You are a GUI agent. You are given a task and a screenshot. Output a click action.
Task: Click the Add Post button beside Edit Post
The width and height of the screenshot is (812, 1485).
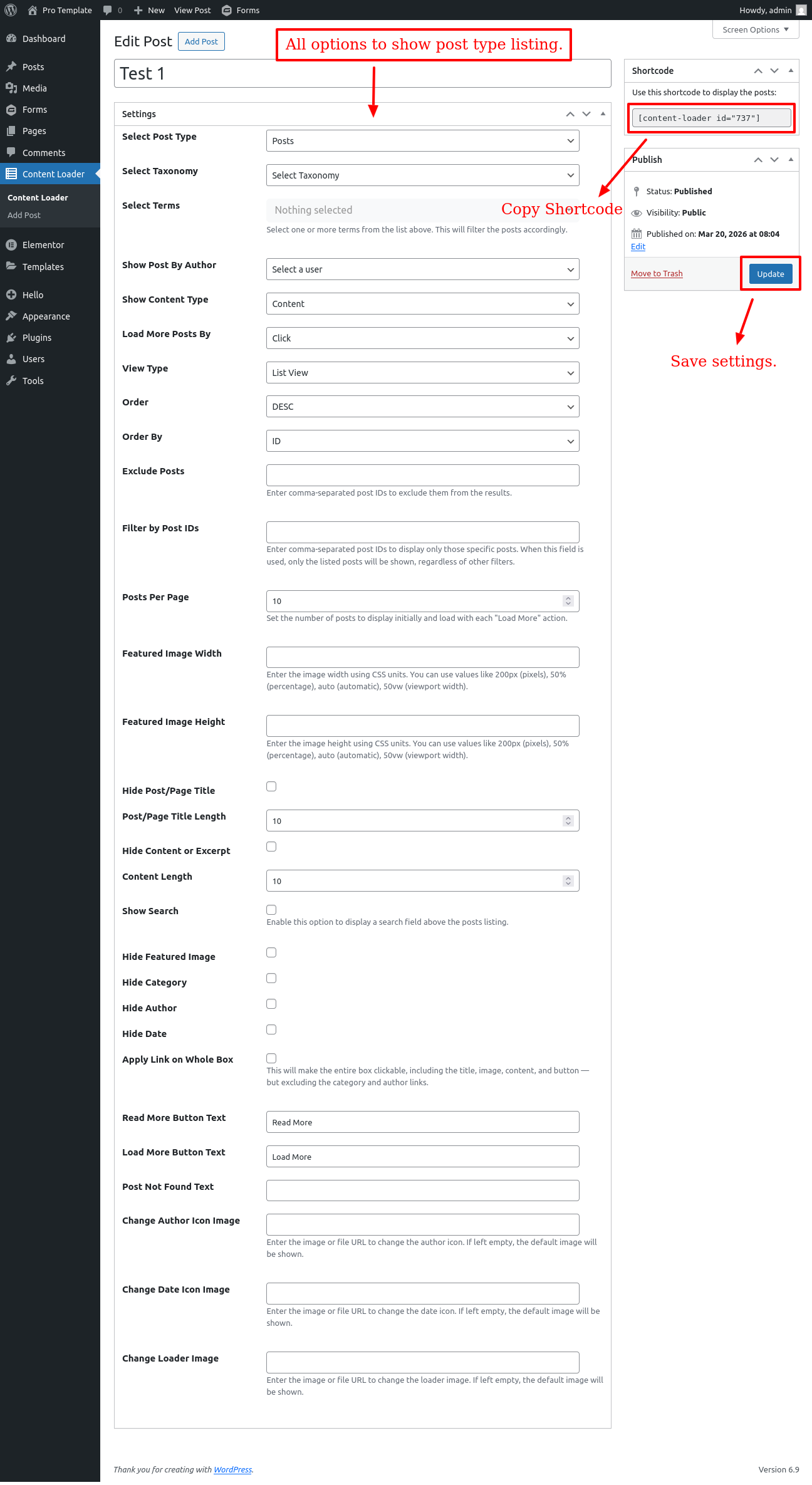click(x=201, y=41)
